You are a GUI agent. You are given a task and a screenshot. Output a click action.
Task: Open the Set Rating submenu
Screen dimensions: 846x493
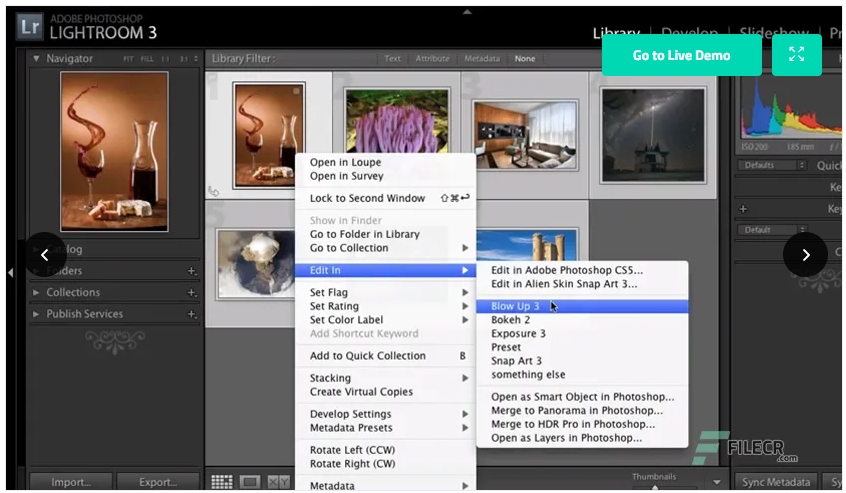pos(385,306)
